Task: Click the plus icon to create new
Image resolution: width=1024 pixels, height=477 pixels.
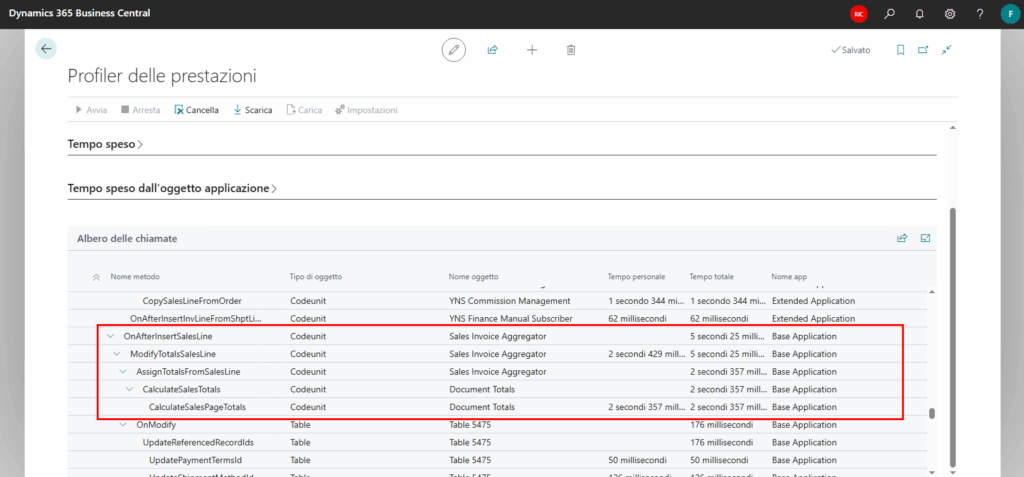Action: coord(532,49)
